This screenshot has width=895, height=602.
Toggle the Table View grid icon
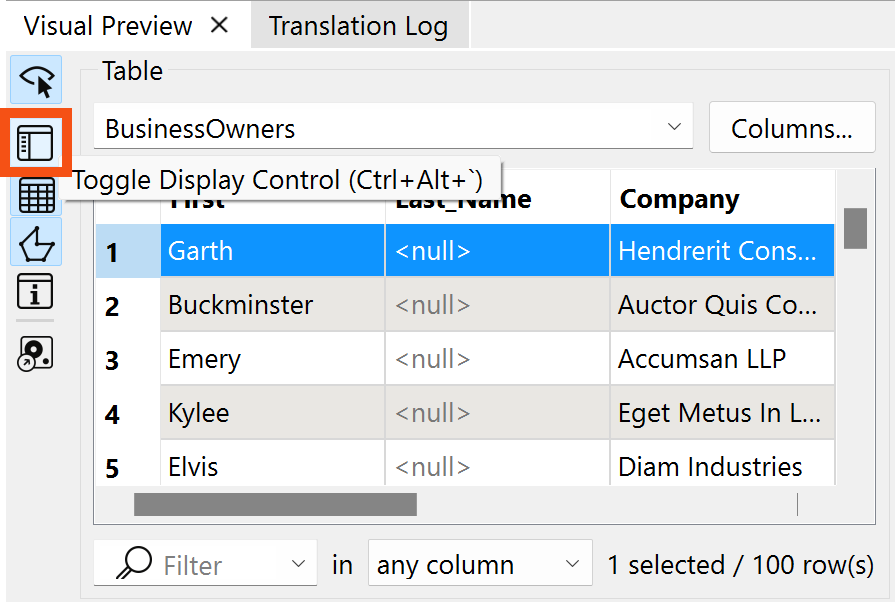tap(36, 195)
